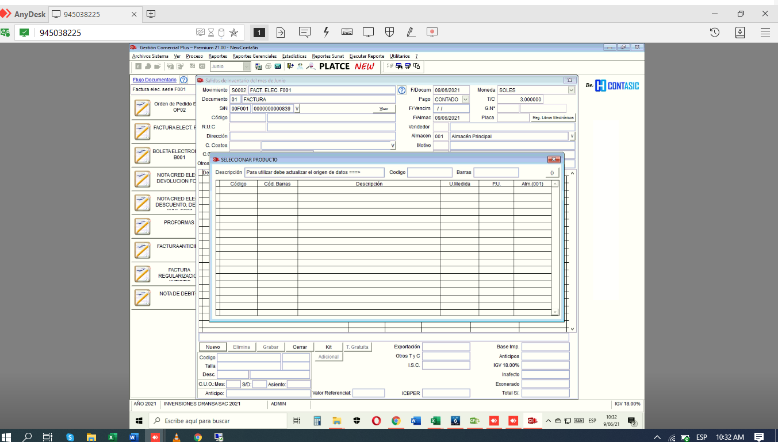Open AnyDesk file transfer icon
The height and width of the screenshot is (442, 778).
(281, 32)
